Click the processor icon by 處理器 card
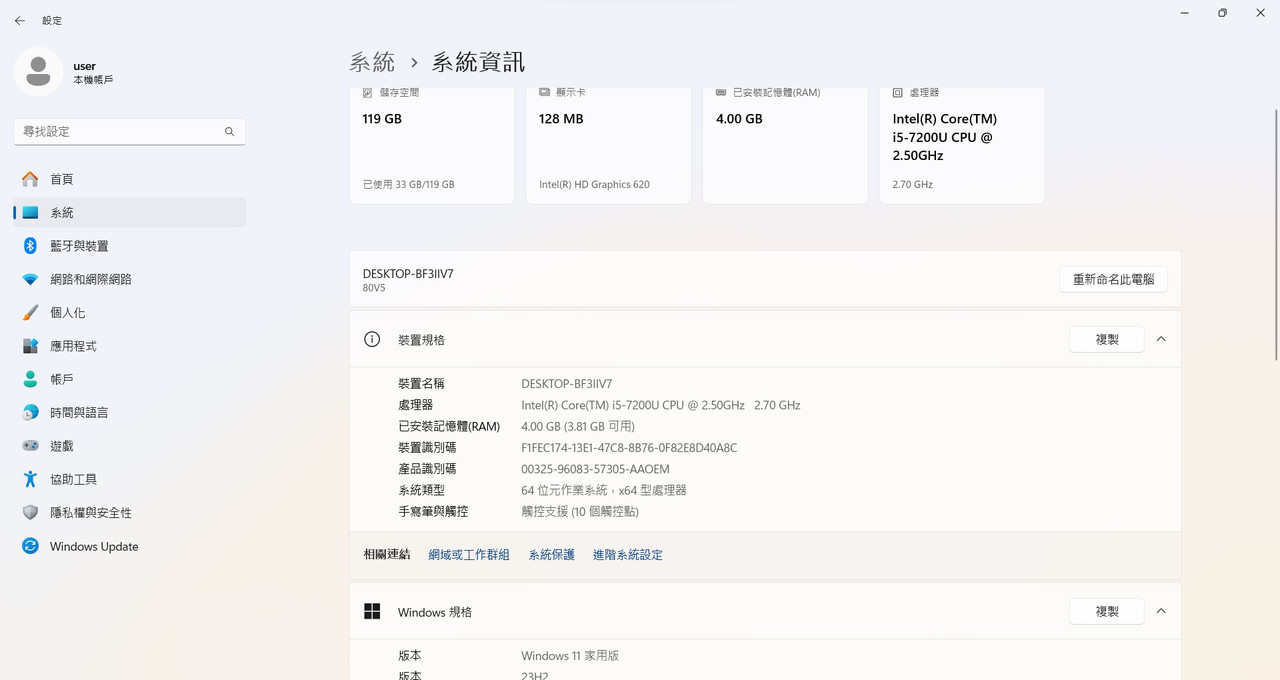Image resolution: width=1280 pixels, height=680 pixels. point(897,92)
